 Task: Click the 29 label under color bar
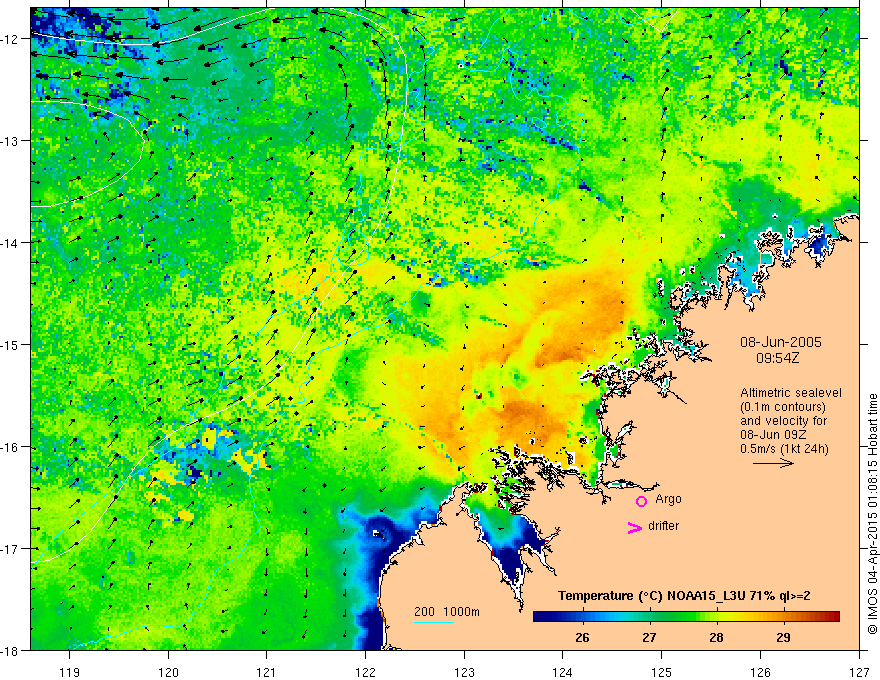point(783,637)
